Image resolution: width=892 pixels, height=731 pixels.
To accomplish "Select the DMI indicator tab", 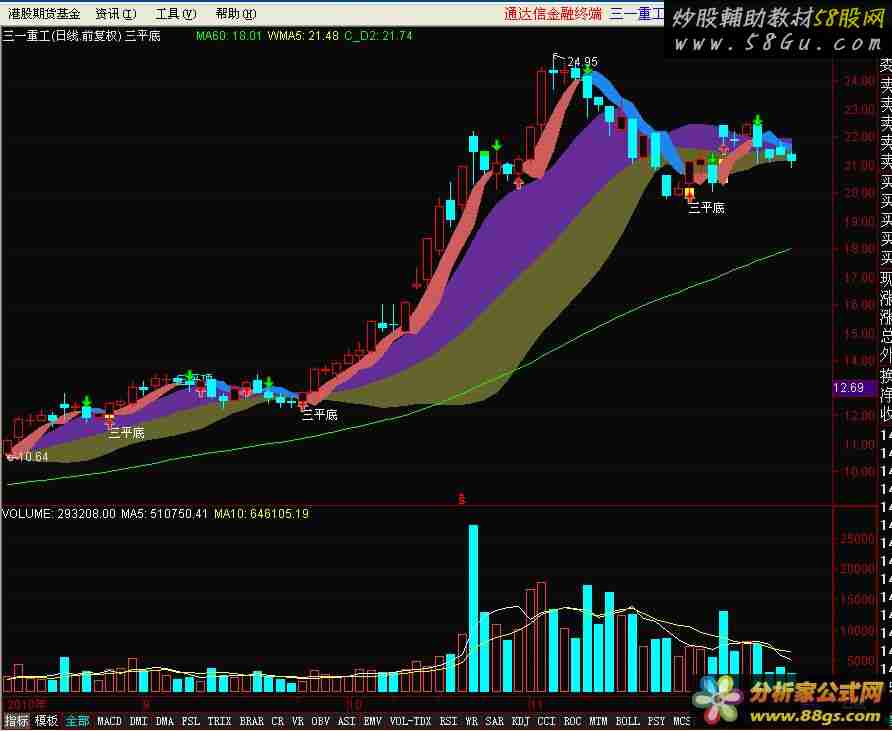I will point(139,721).
